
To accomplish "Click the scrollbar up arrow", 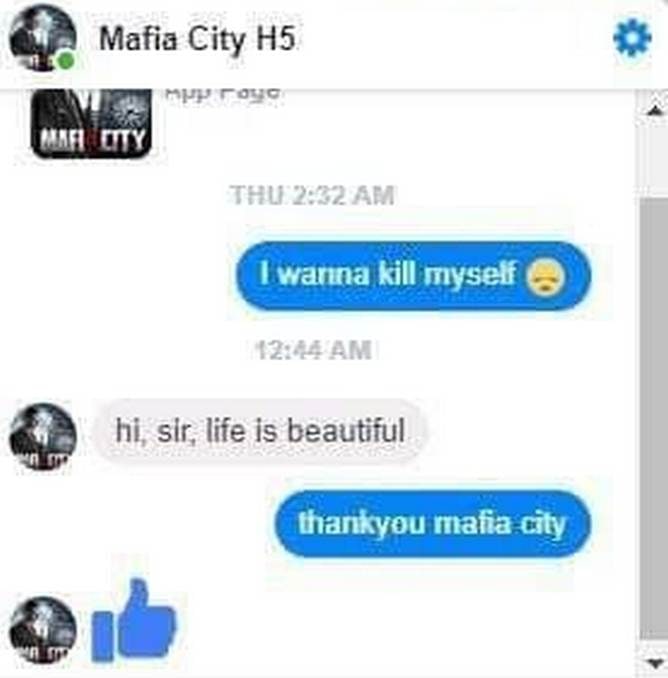I will (655, 111).
